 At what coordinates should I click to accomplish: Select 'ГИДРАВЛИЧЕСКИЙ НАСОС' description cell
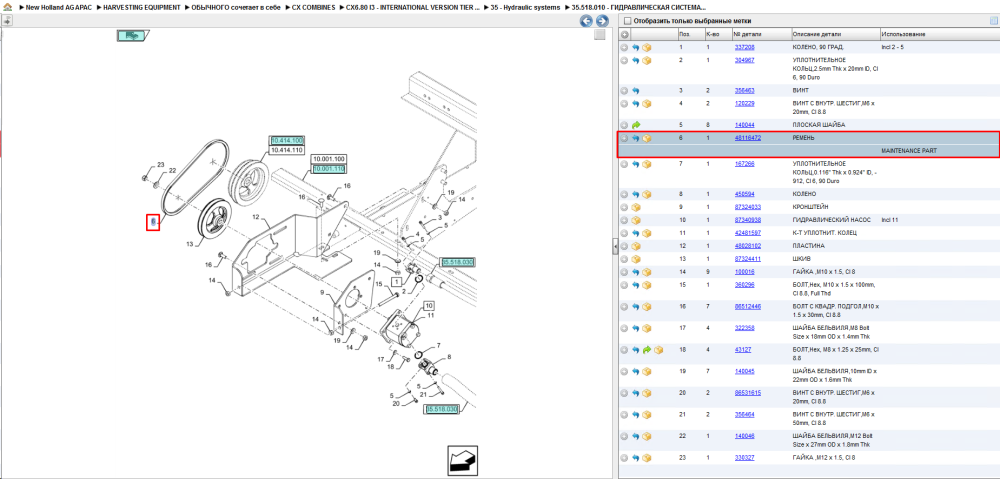click(x=831, y=220)
